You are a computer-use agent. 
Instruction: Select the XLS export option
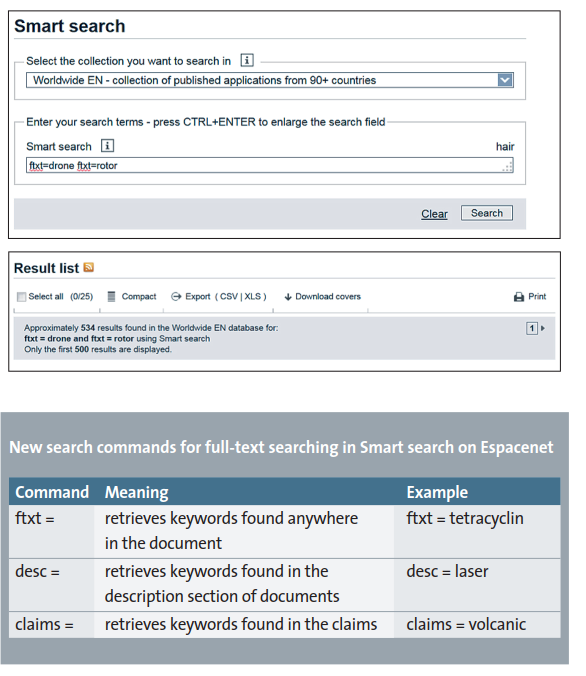click(x=253, y=296)
